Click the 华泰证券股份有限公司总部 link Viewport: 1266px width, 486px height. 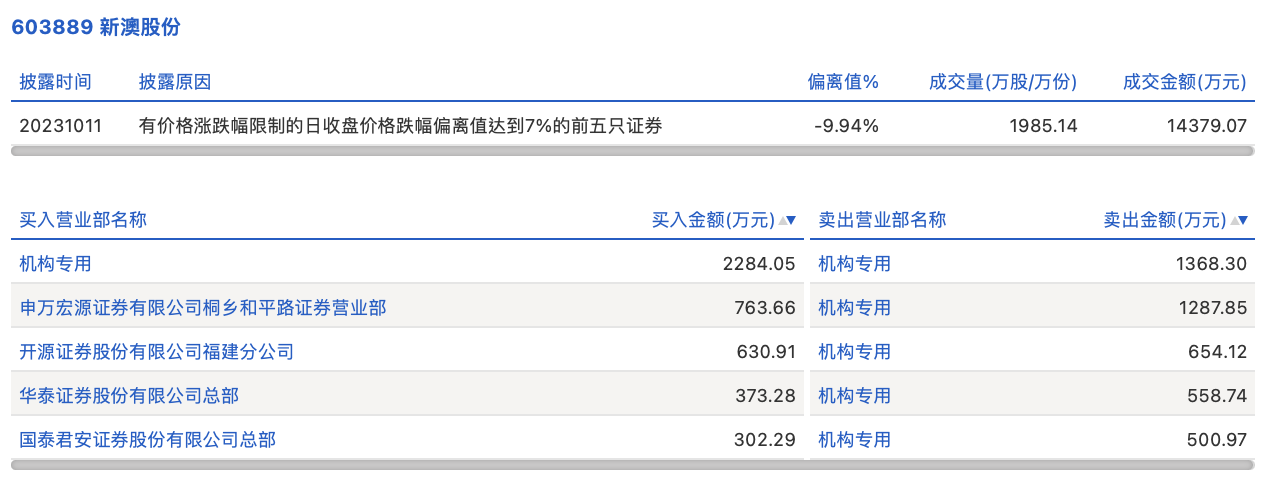(x=129, y=396)
